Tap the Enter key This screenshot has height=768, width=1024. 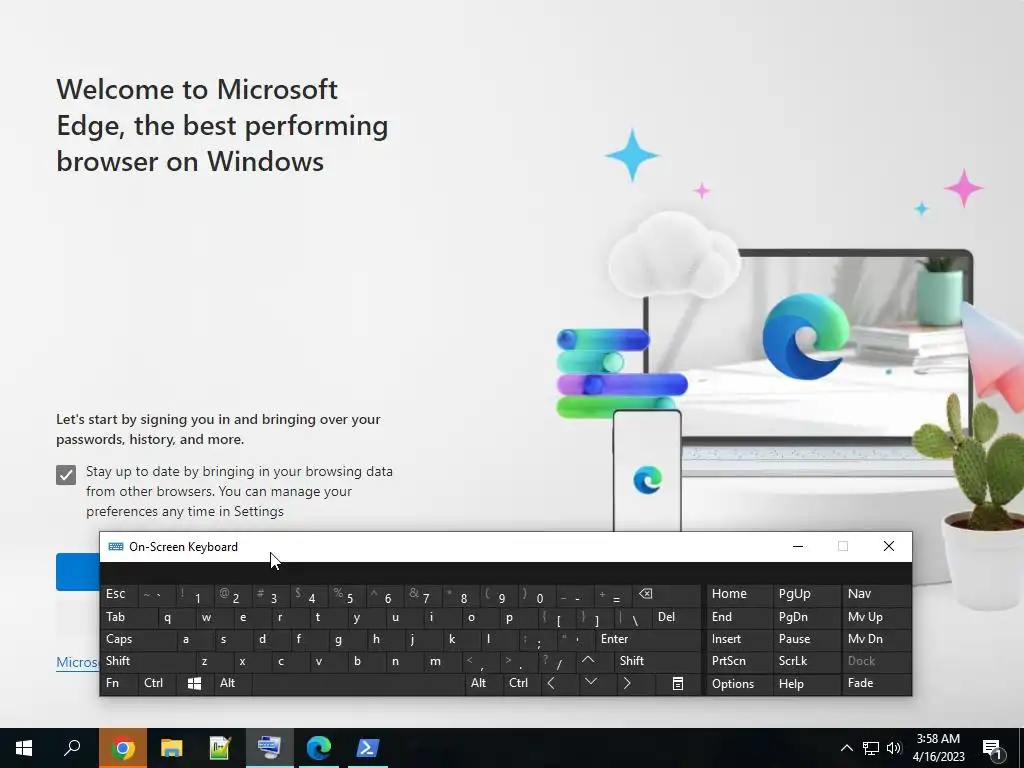648,639
